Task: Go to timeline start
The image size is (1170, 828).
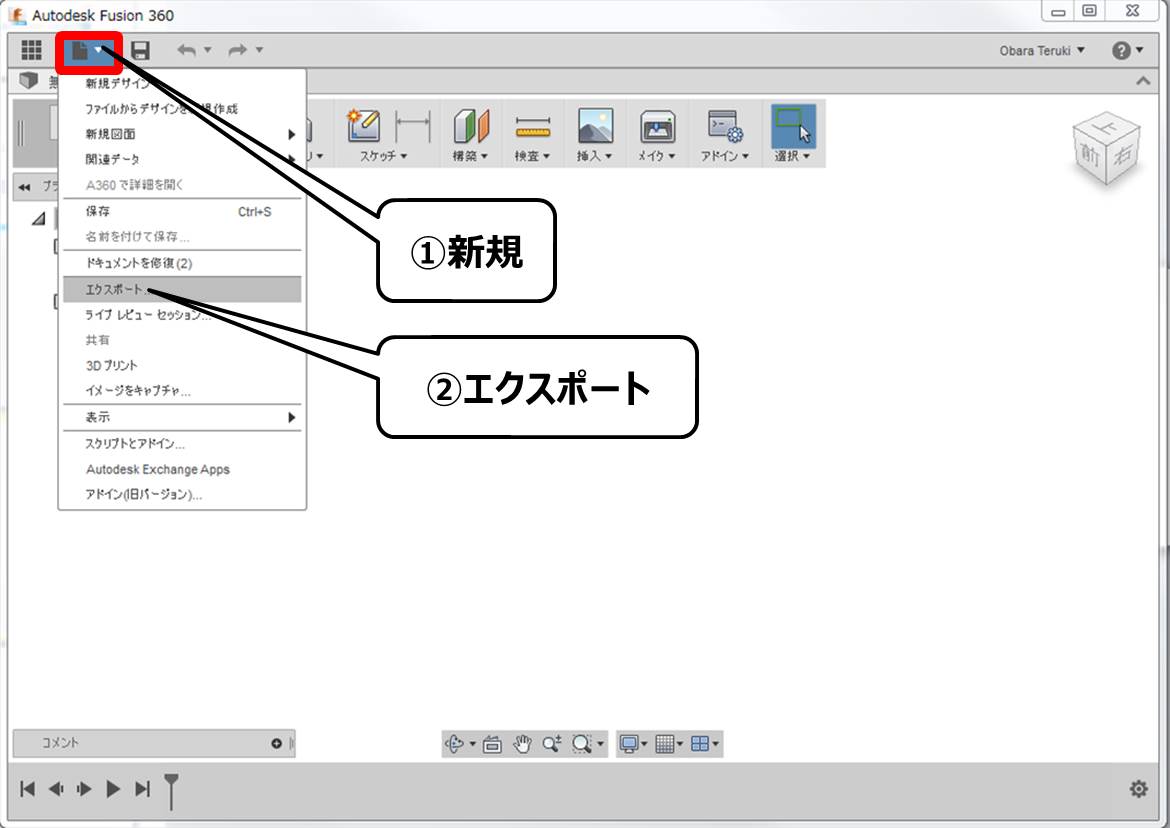Action: pos(28,788)
